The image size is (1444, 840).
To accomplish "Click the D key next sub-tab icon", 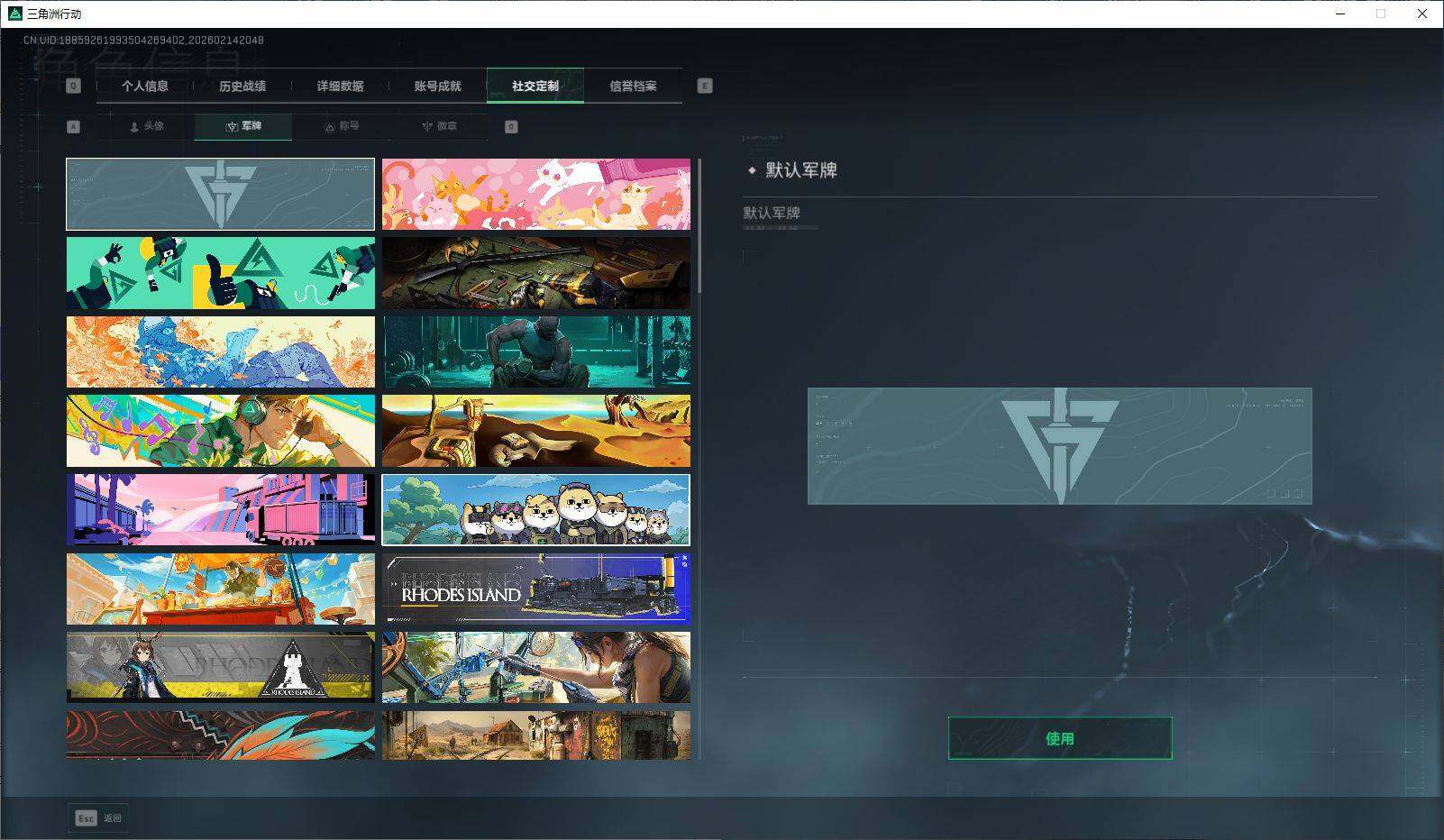I will point(511,127).
